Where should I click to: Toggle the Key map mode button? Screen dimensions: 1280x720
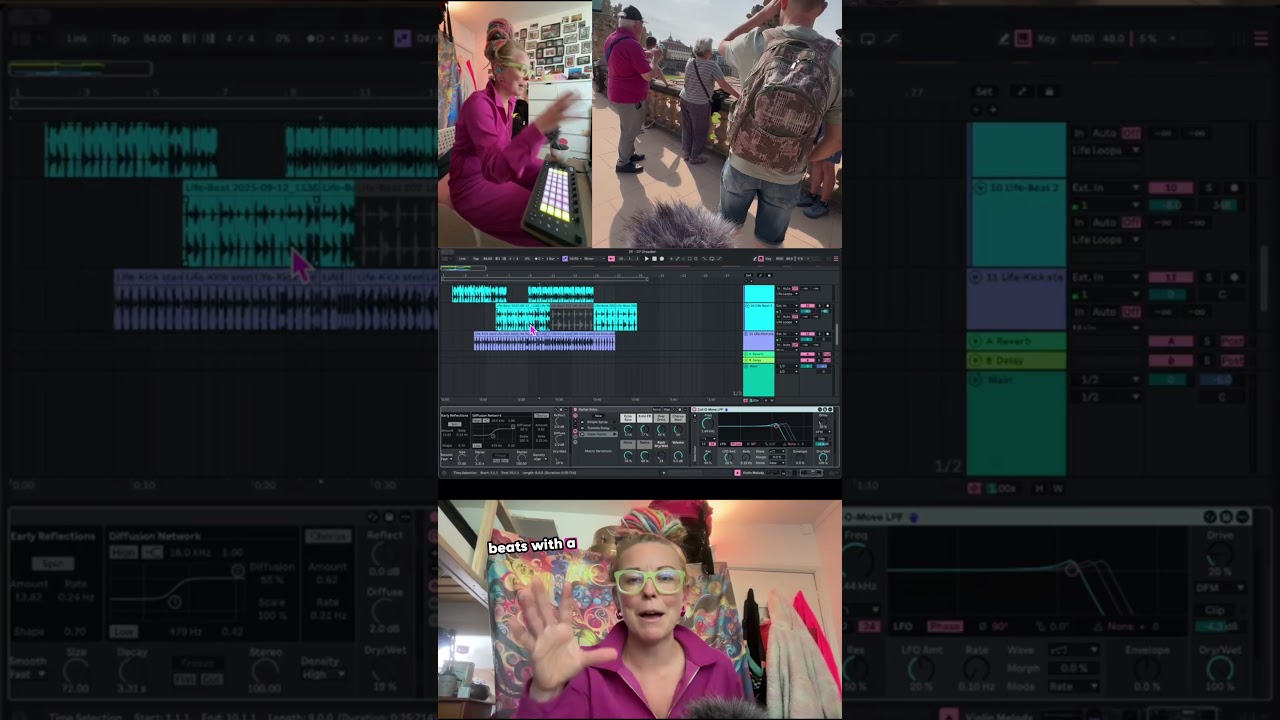pyautogui.click(x=768, y=259)
